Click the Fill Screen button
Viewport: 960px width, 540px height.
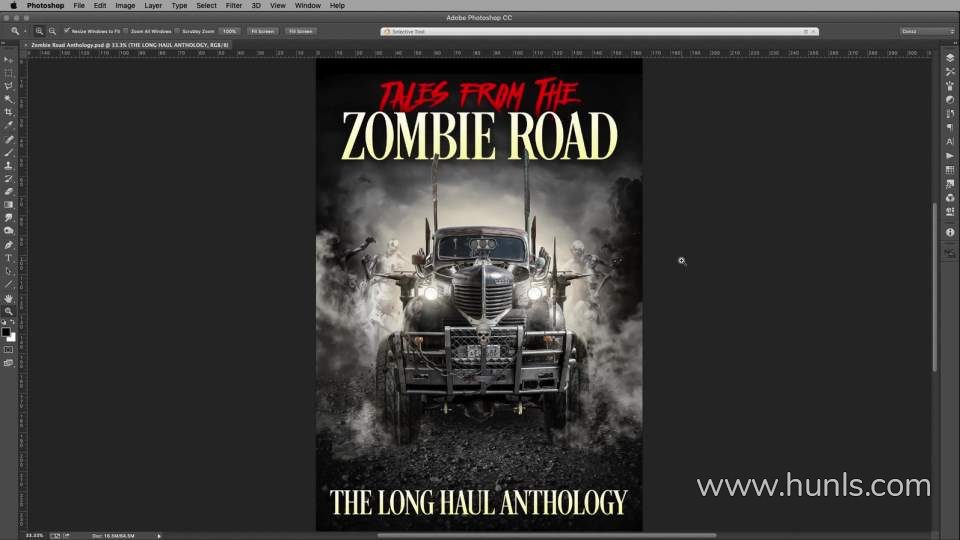tap(301, 31)
